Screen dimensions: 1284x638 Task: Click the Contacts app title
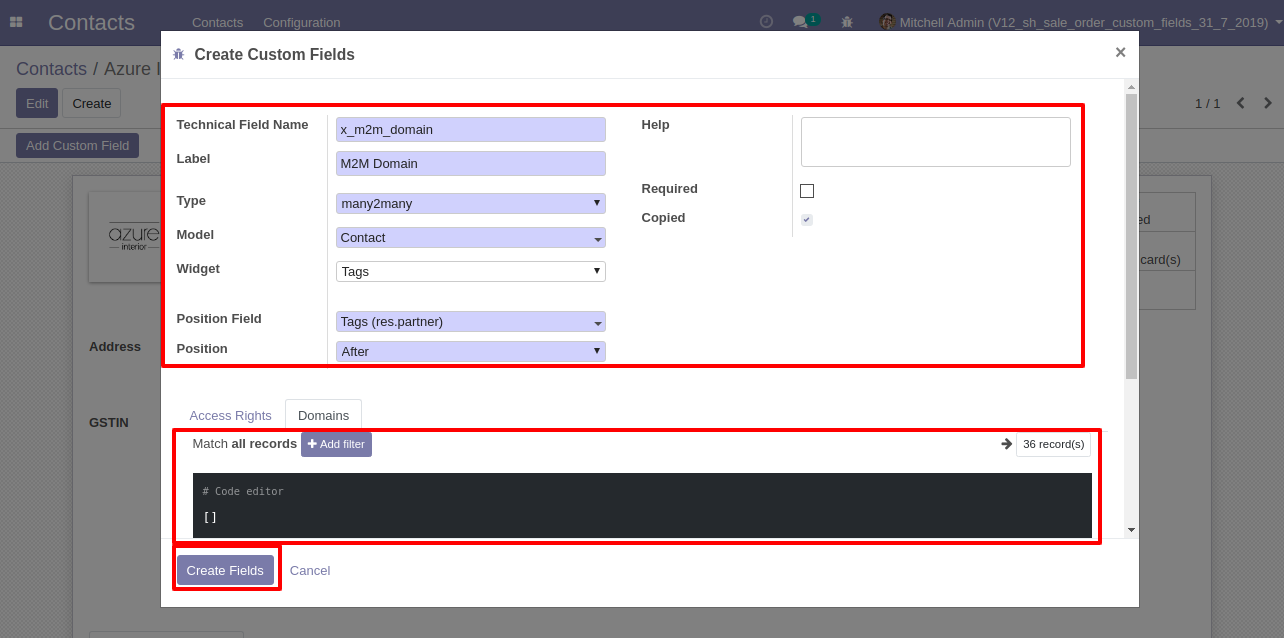pos(91,22)
